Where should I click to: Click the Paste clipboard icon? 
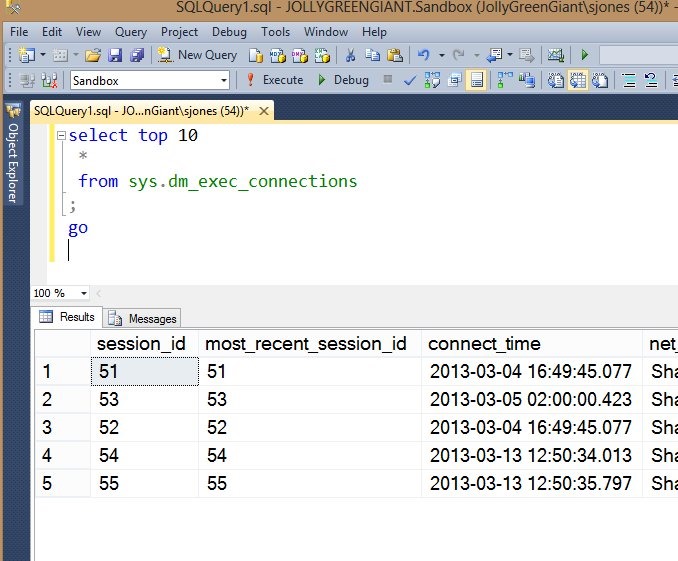pos(395,55)
